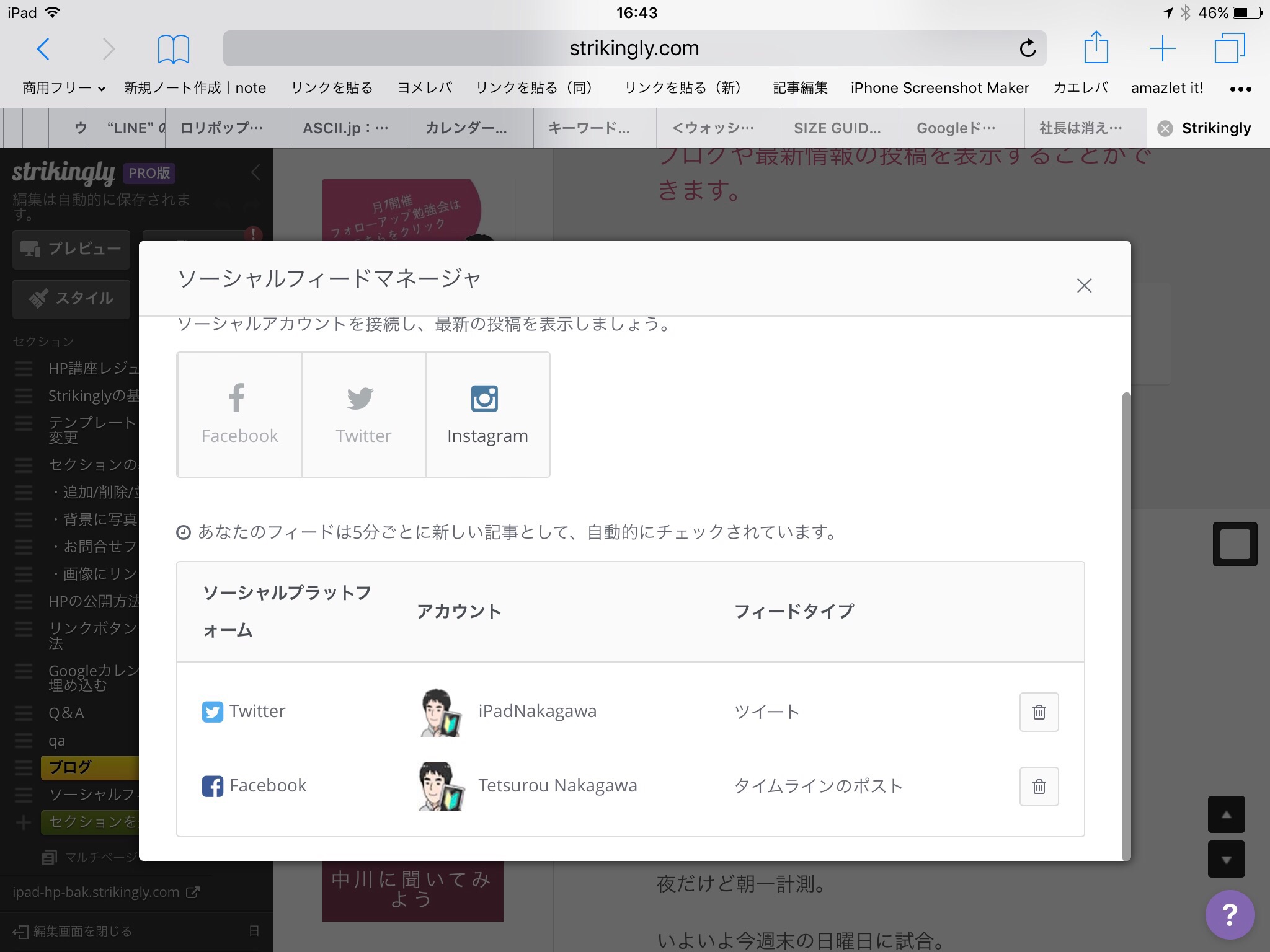The height and width of the screenshot is (952, 1270).
Task: Close the social feed manager dialog
Action: [1084, 286]
